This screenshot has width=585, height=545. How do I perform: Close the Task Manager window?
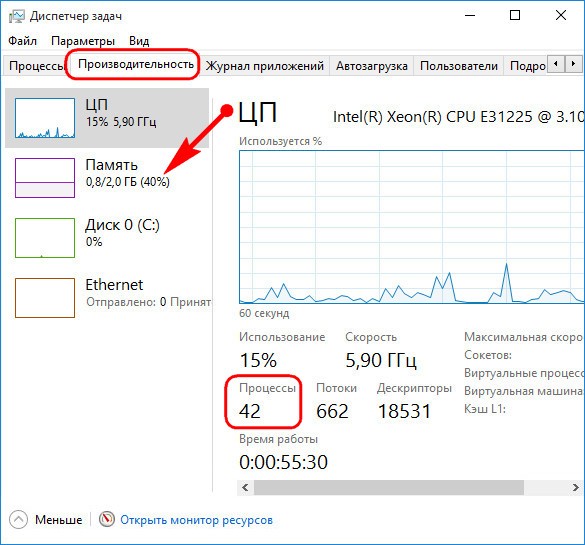pos(561,16)
